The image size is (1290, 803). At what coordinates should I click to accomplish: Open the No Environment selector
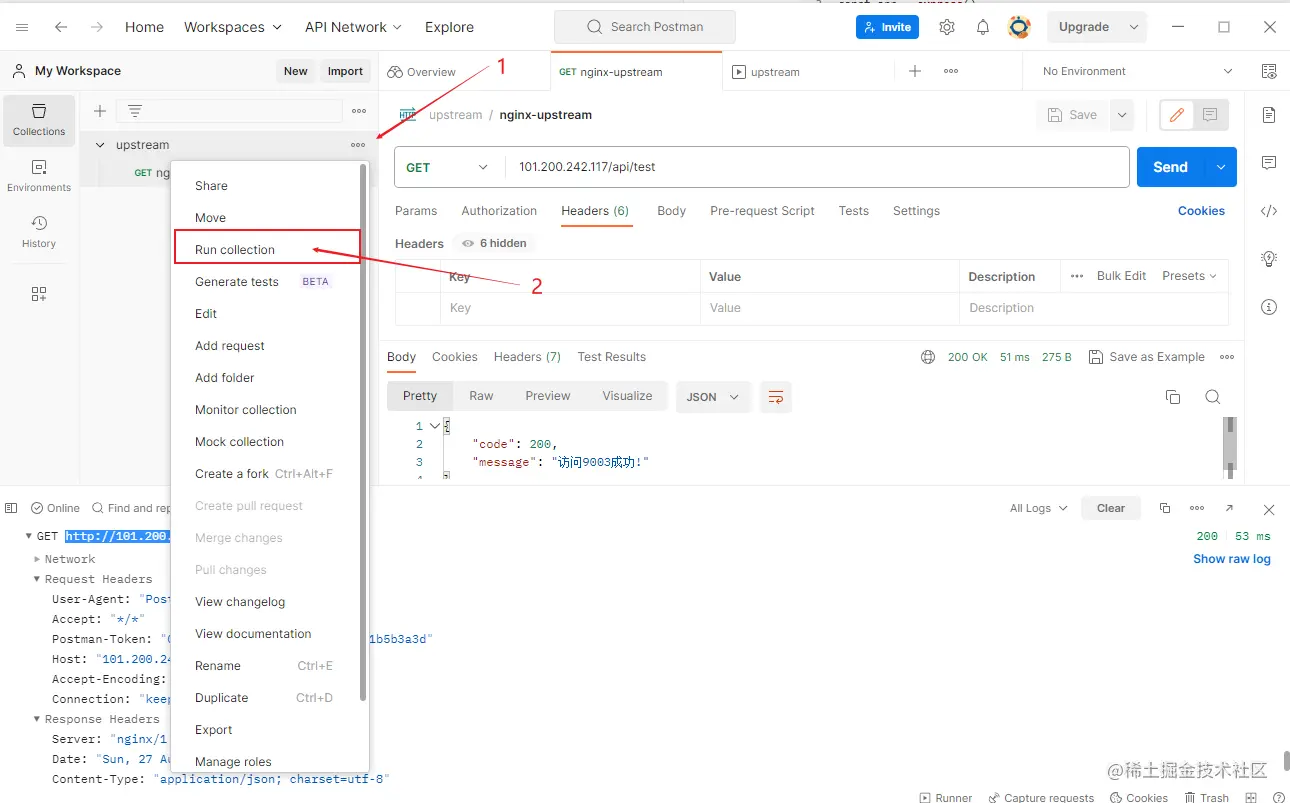[1138, 71]
